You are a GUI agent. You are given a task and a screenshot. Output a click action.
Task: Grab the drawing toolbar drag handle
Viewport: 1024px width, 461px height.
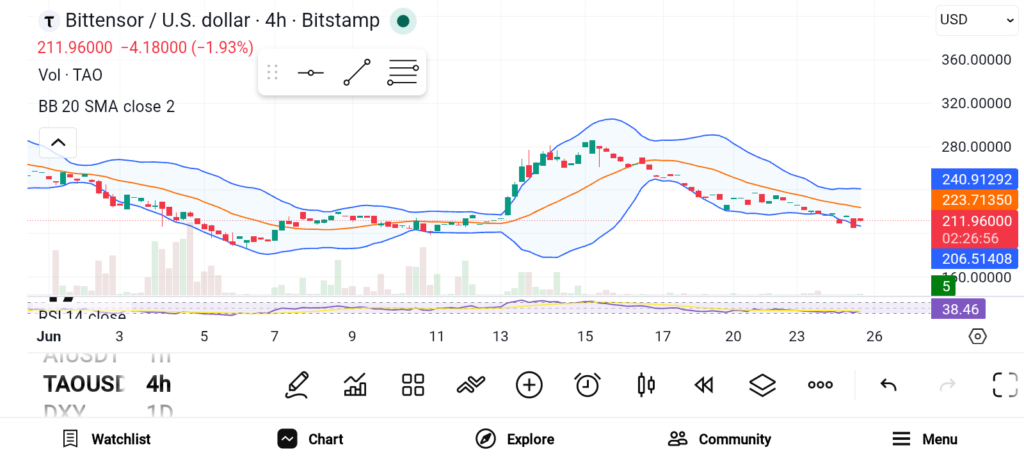tap(272, 72)
